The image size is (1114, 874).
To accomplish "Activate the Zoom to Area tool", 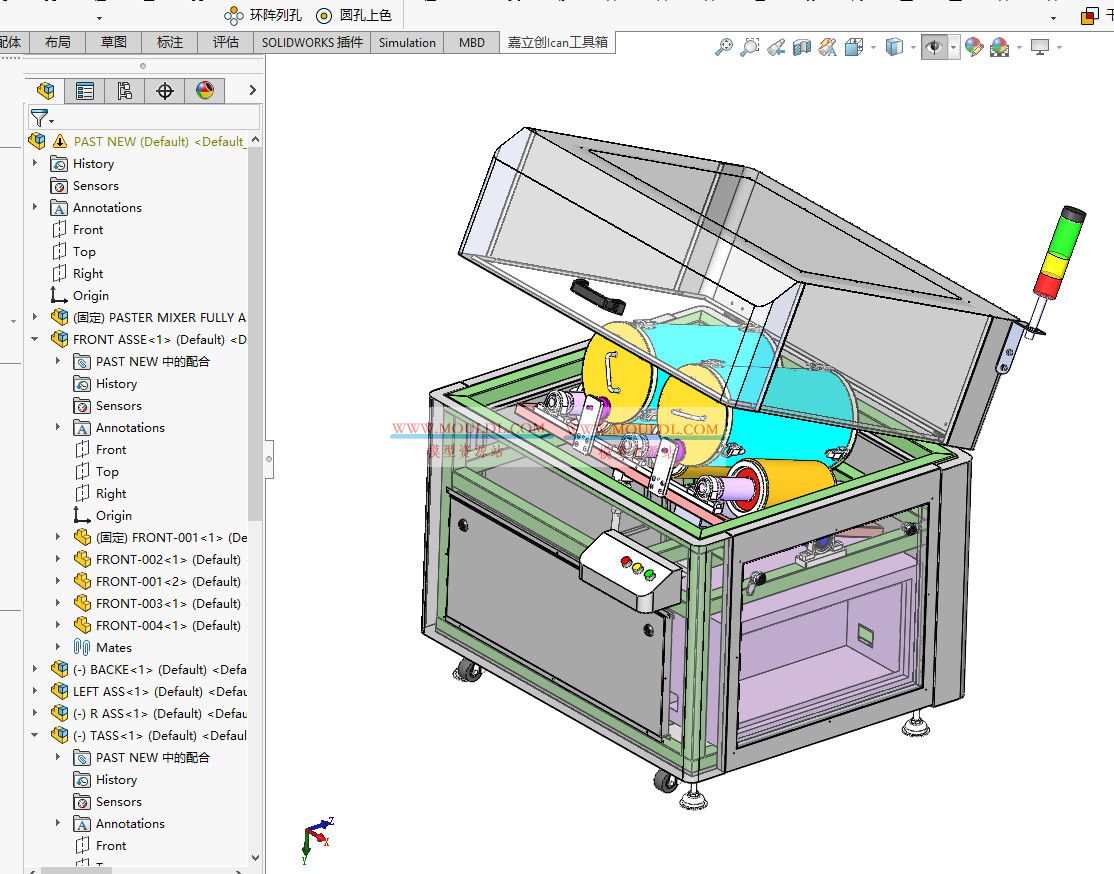I will 748,46.
